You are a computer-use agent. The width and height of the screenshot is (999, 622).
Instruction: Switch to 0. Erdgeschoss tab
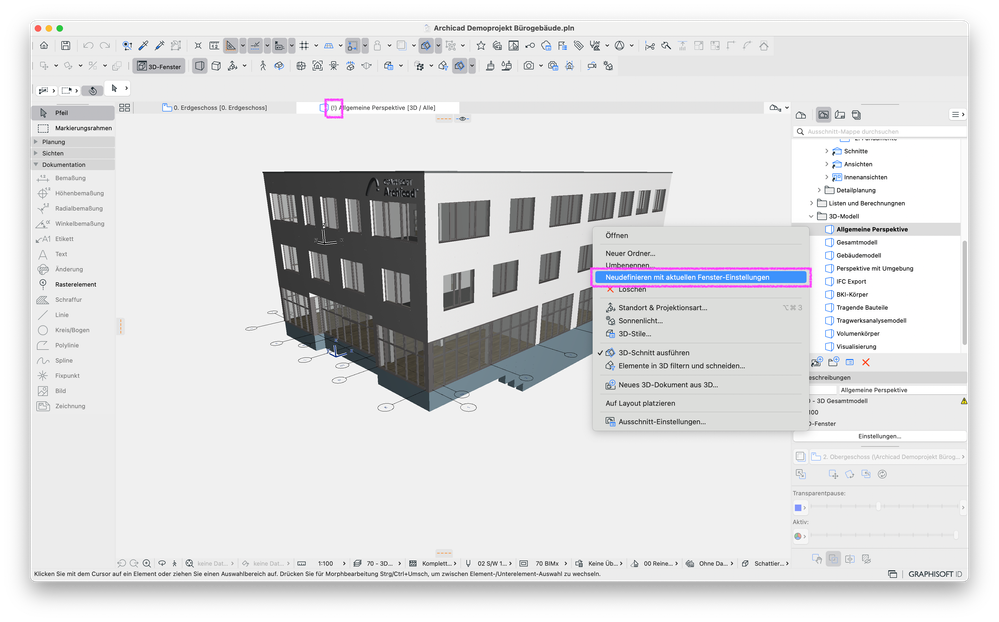pos(215,107)
